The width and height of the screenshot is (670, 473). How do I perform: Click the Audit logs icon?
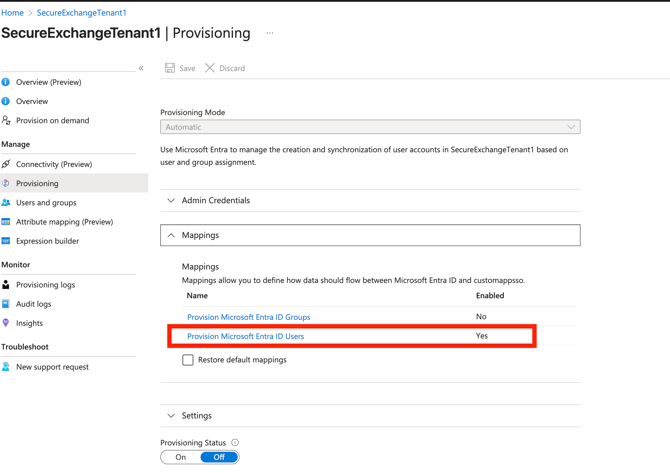click(6, 304)
